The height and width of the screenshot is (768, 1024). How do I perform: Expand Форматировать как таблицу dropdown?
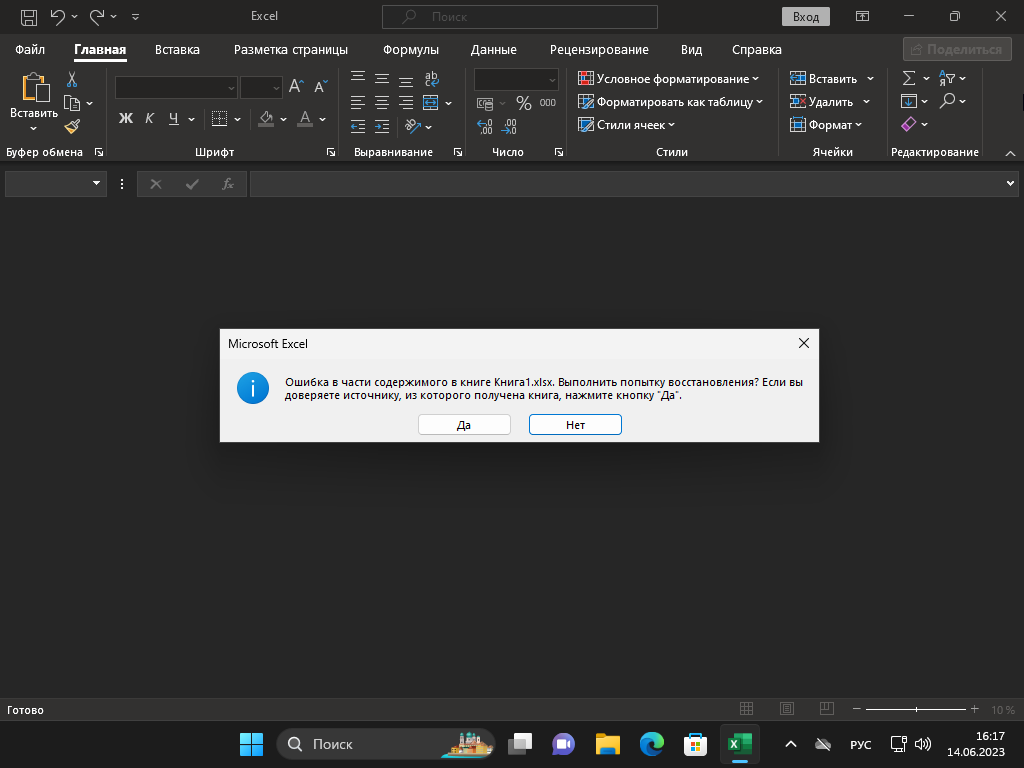coord(760,102)
